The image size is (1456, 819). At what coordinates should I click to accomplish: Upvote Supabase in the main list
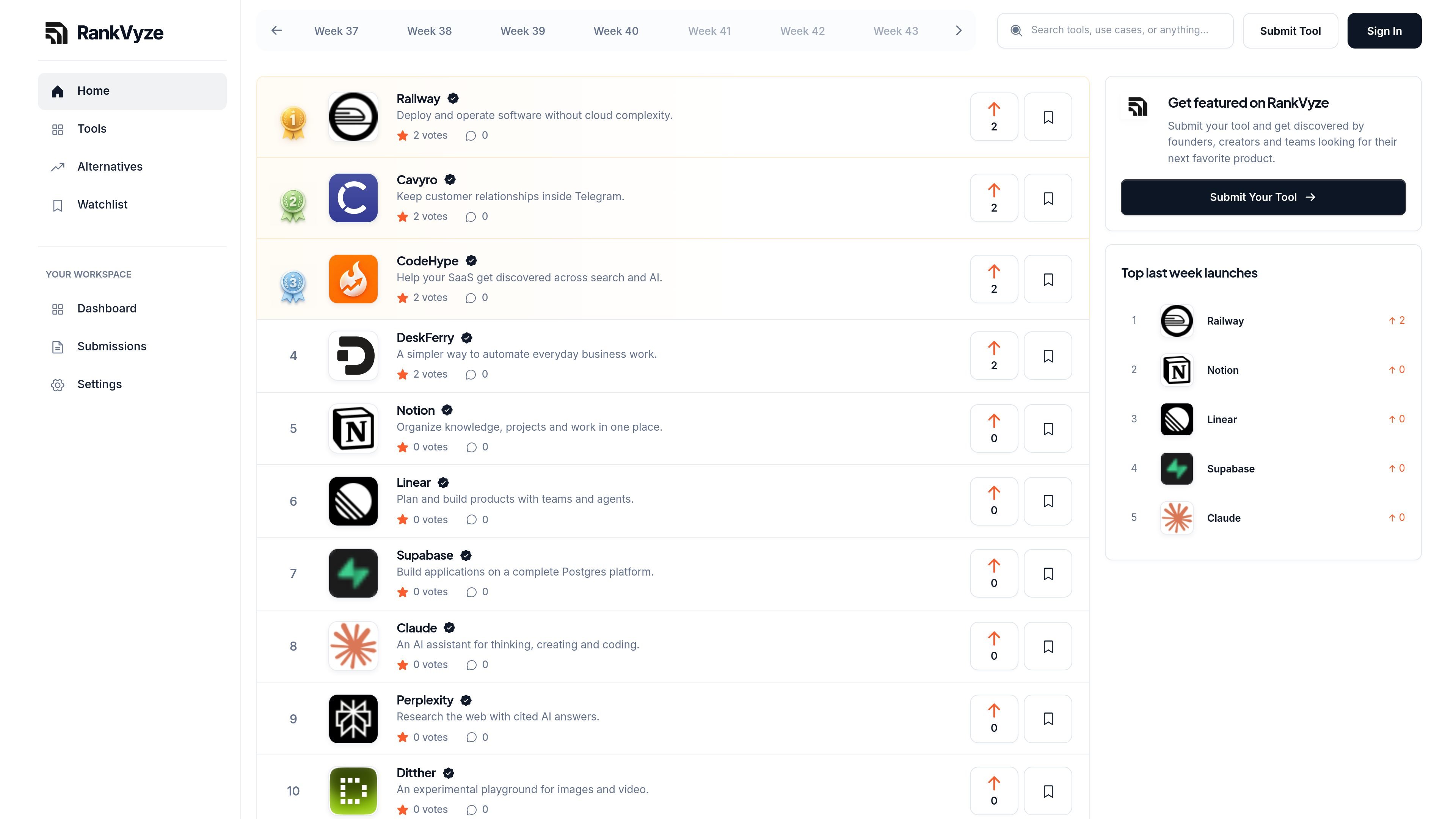[x=994, y=573]
